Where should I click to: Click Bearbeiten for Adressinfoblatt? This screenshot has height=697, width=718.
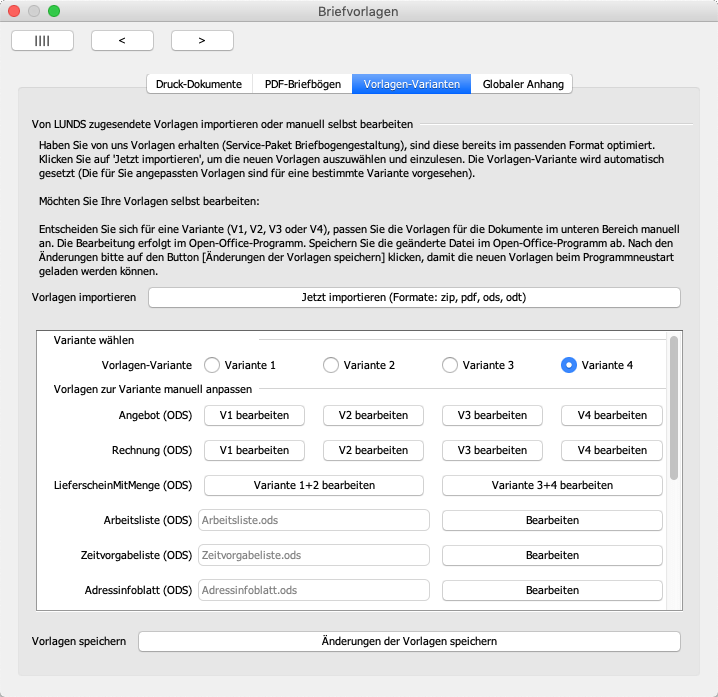(552, 591)
